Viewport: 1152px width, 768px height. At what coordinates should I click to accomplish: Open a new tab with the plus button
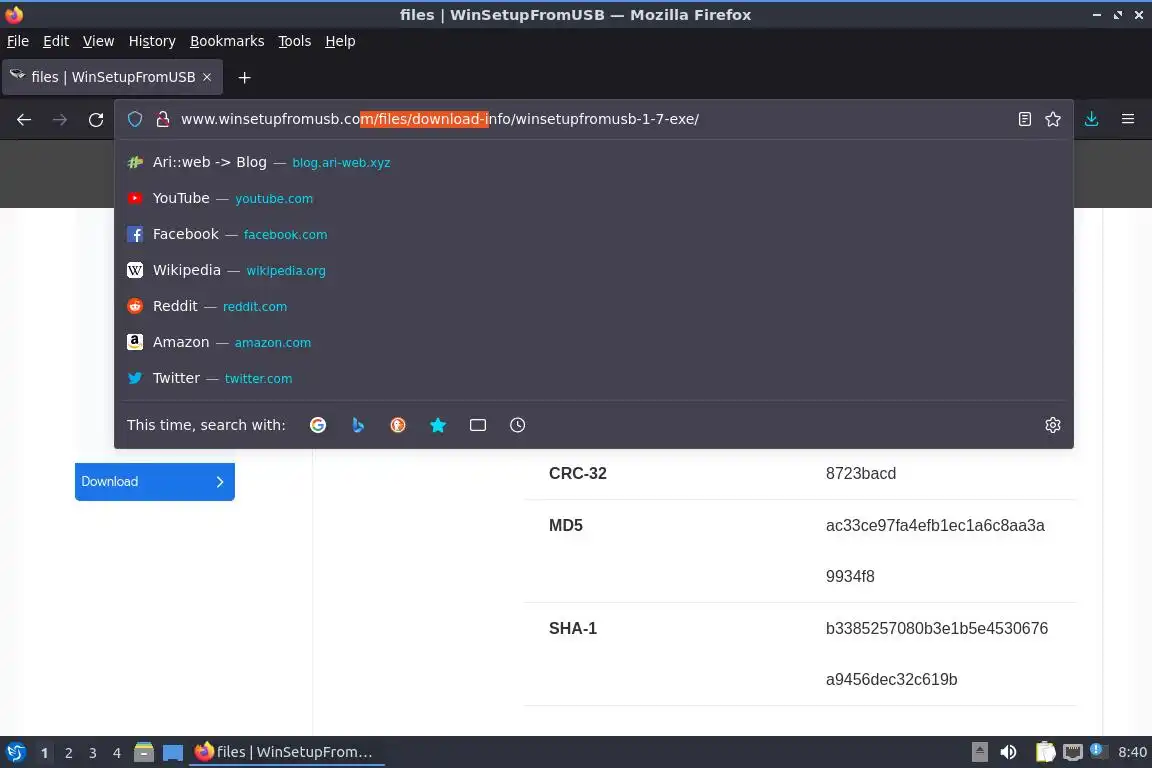point(245,77)
